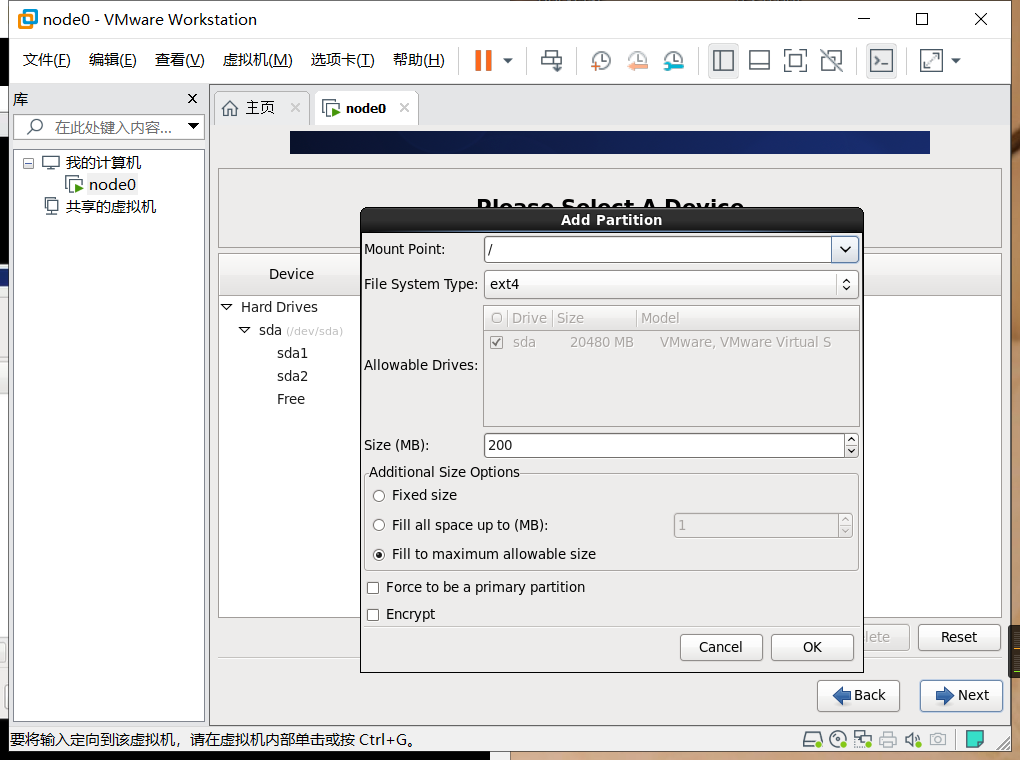This screenshot has width=1020, height=760.
Task: Enable Force to be a primary partition
Action: 373,588
